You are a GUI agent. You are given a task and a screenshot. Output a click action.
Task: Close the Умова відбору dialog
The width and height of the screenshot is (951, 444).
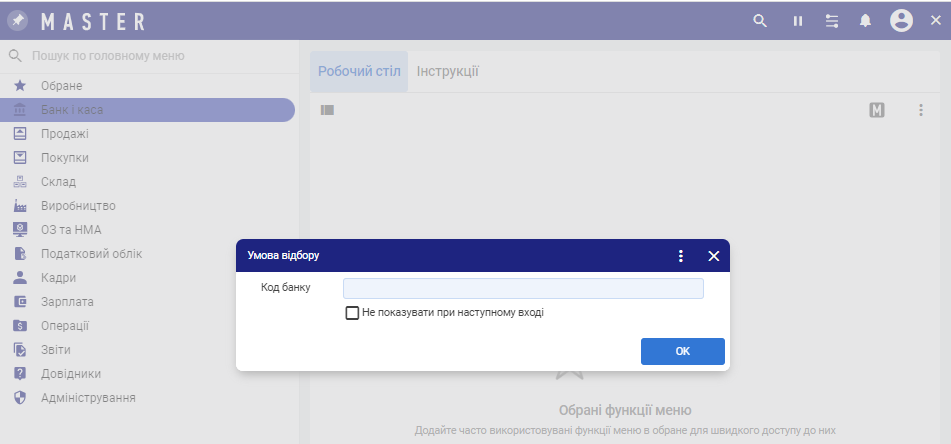coord(714,256)
